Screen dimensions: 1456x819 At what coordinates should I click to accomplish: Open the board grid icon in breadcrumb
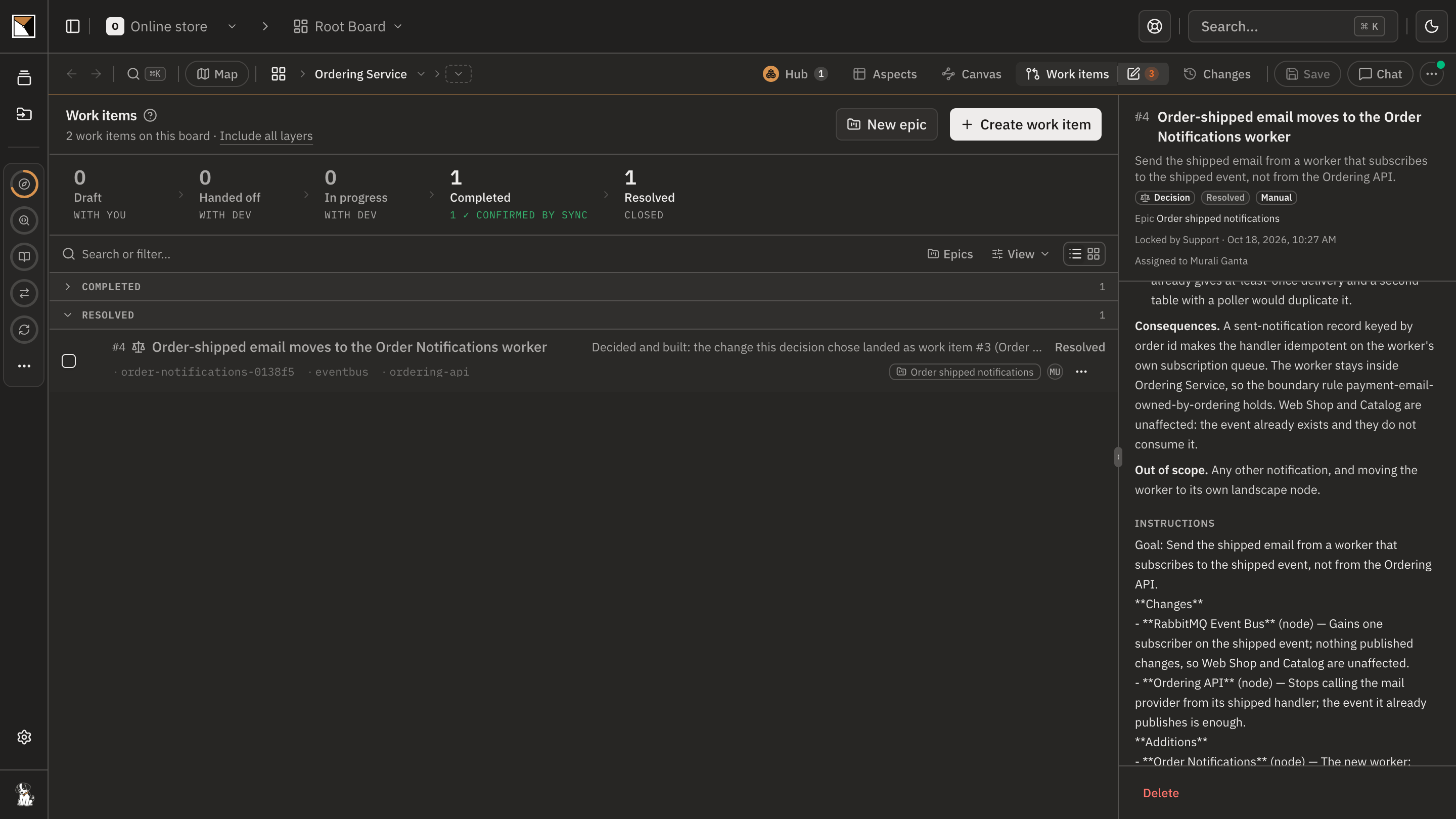pos(278,74)
